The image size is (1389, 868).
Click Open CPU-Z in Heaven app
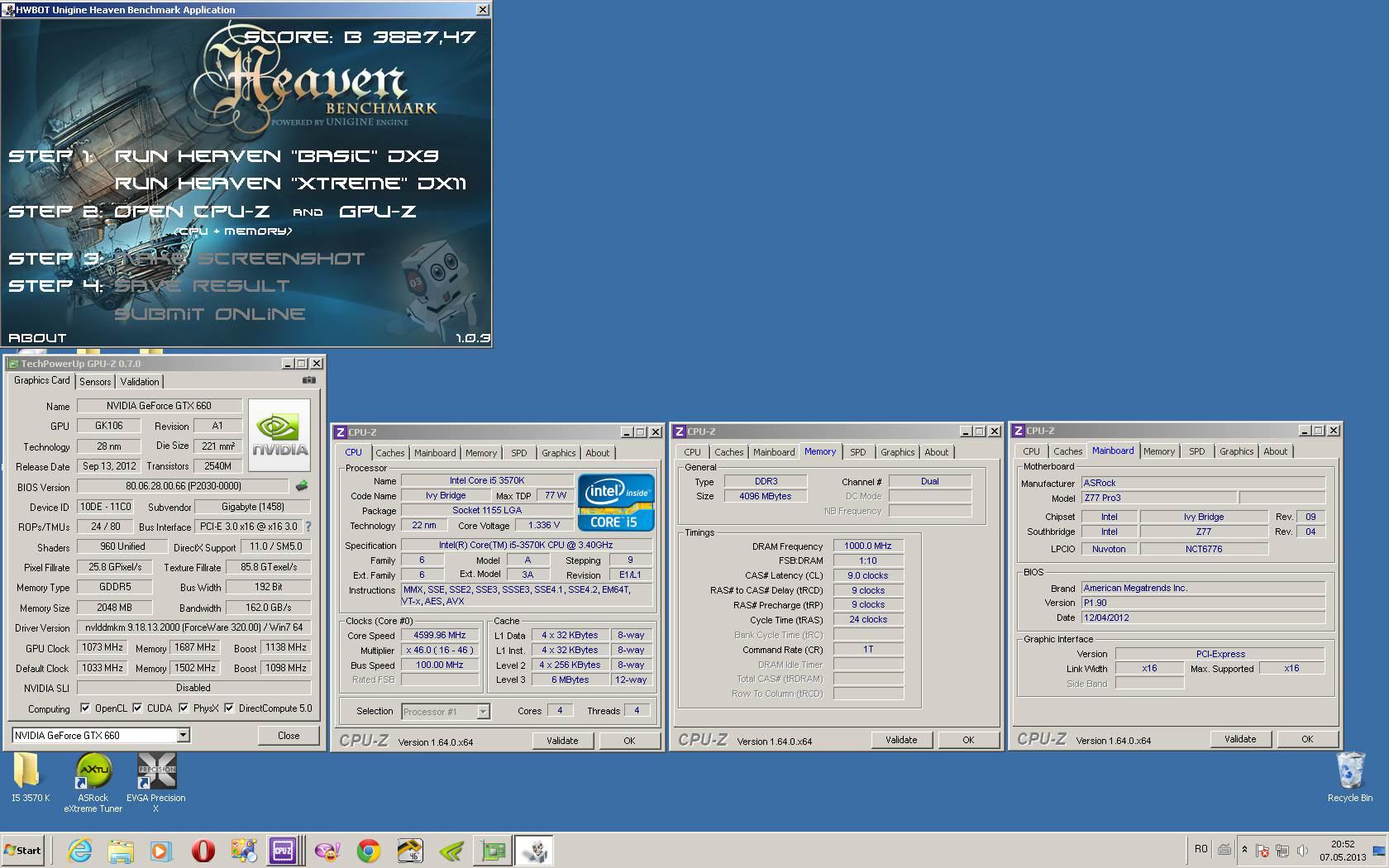[192, 212]
